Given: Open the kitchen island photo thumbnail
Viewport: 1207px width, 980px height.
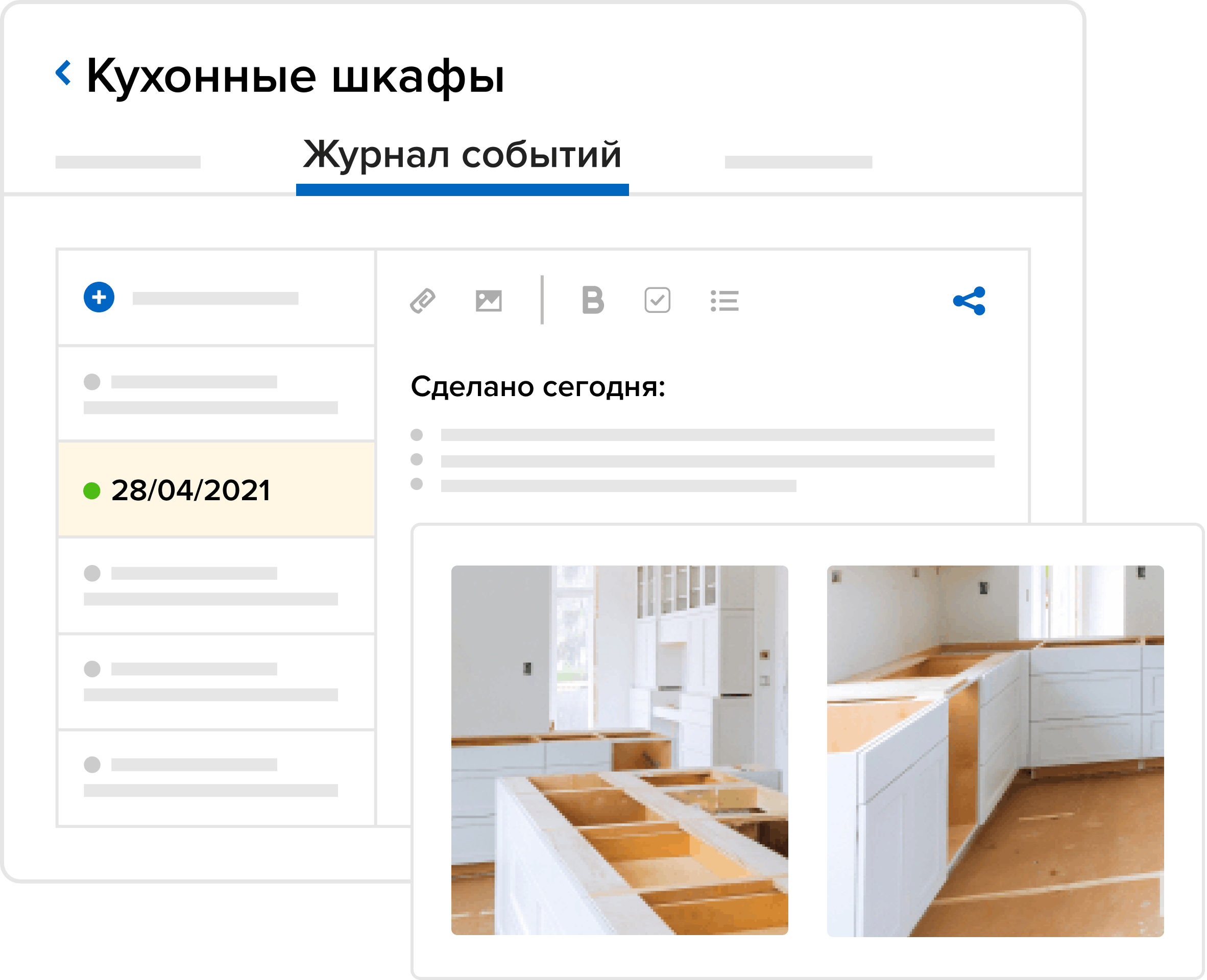Looking at the screenshot, I should click(x=620, y=750).
